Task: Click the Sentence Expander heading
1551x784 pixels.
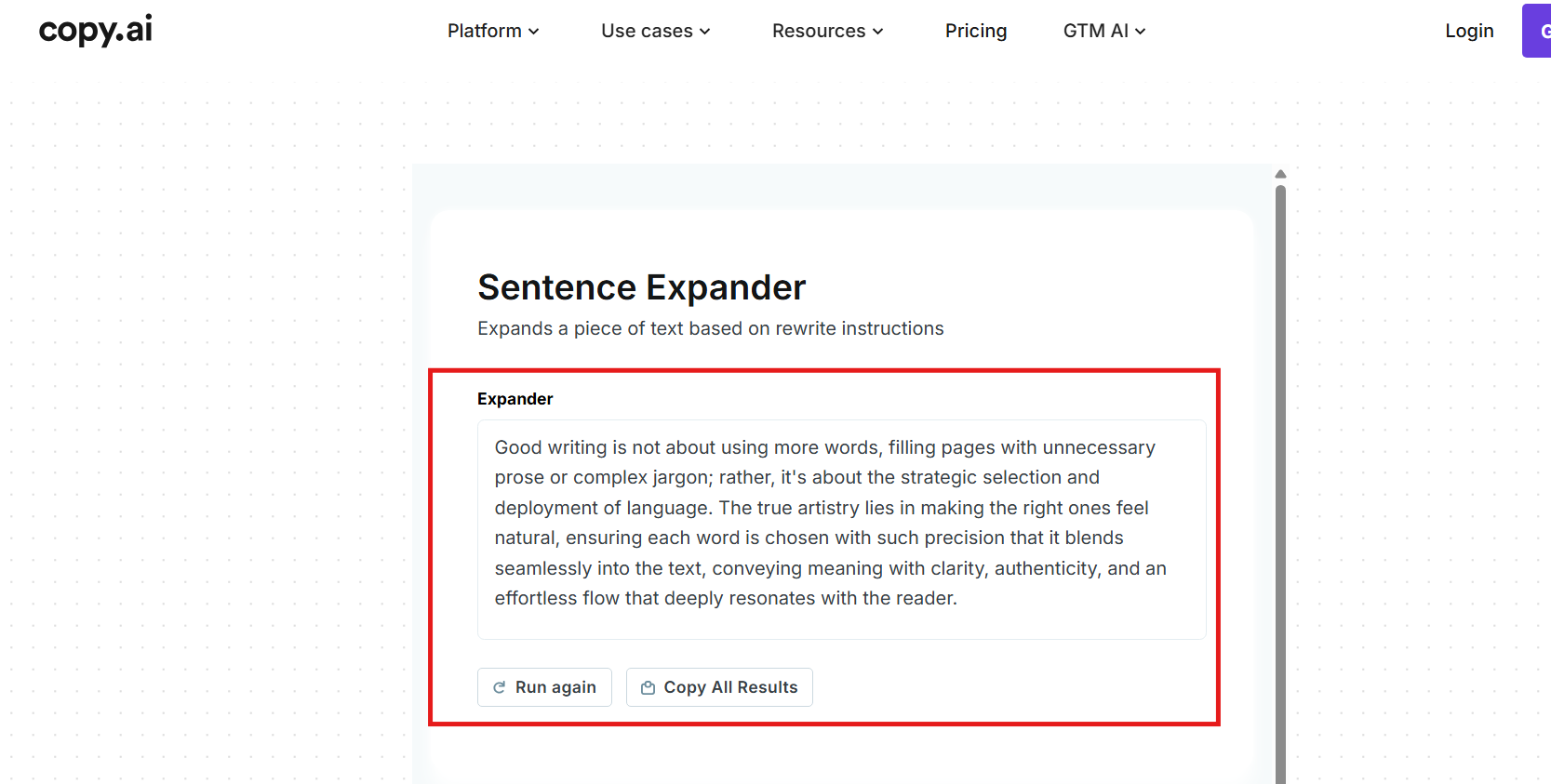Action: (641, 287)
